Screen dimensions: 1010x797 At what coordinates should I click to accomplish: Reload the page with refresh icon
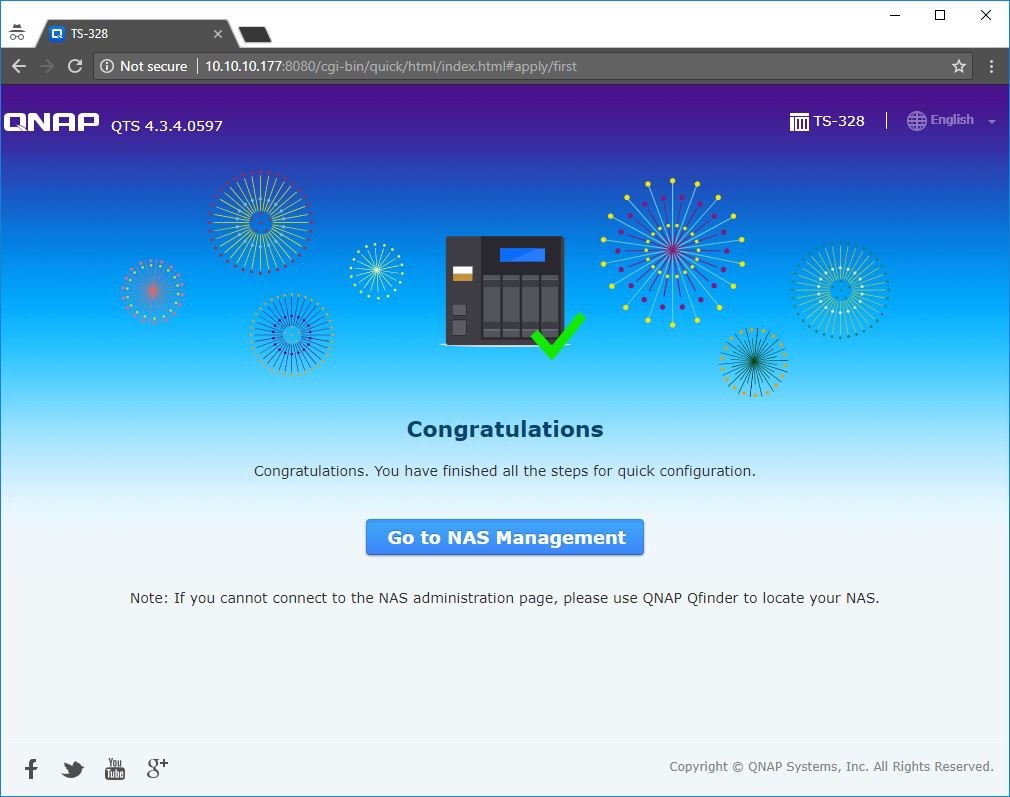click(x=75, y=66)
